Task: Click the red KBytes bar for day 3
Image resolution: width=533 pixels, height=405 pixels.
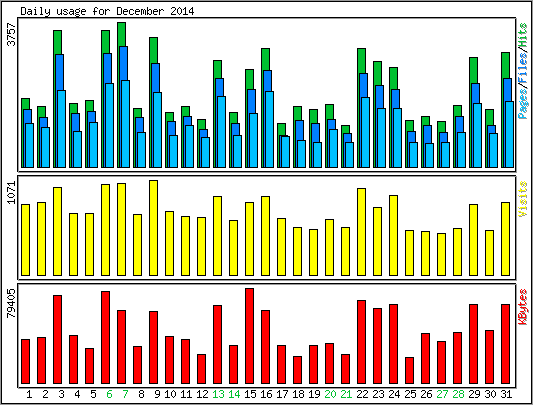Action: click(57, 339)
